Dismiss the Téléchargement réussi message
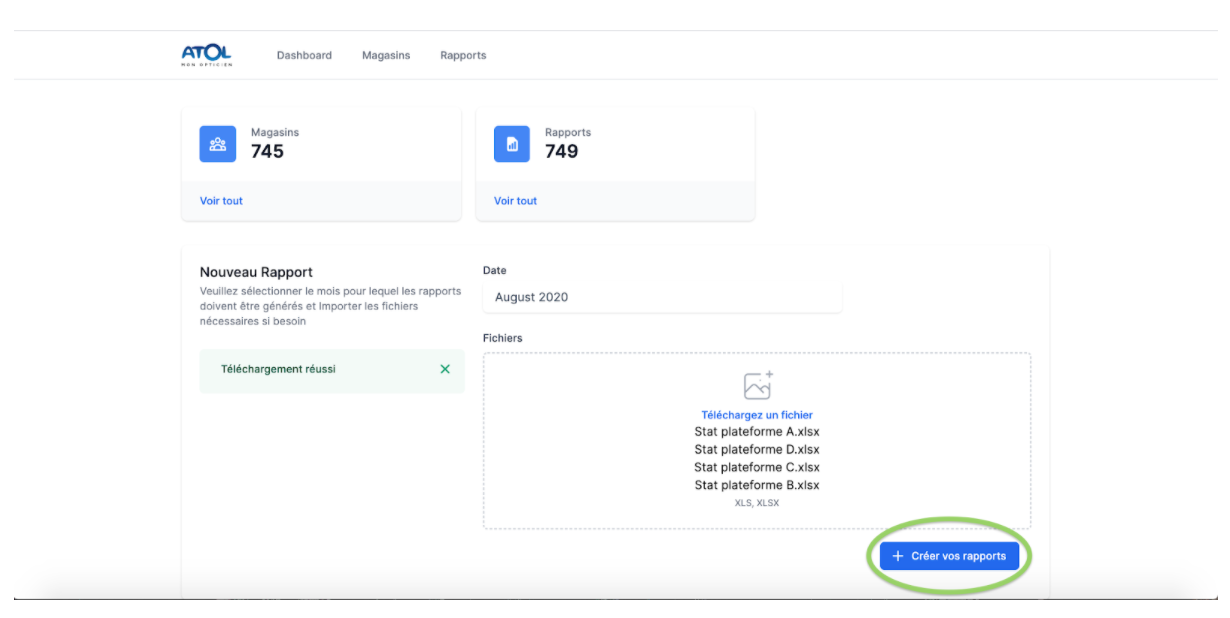Image resolution: width=1230 pixels, height=618 pixels. 445,369
